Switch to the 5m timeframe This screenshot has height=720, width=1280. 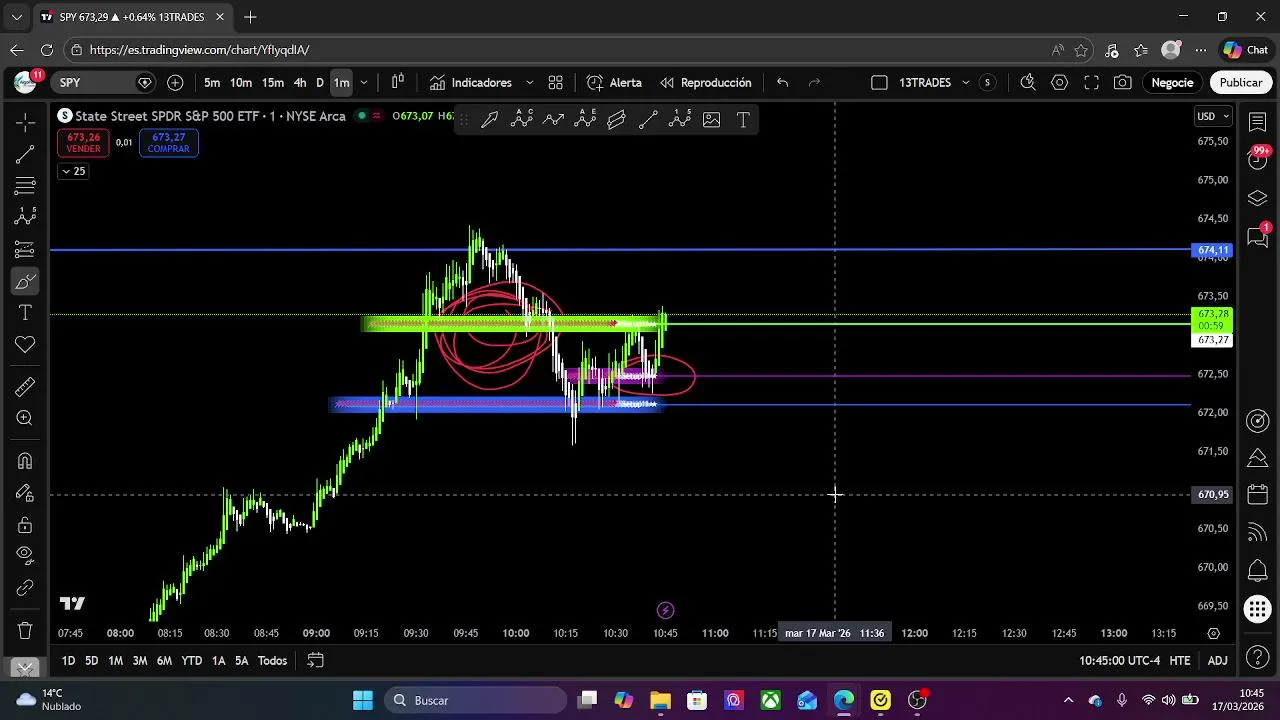coord(212,83)
